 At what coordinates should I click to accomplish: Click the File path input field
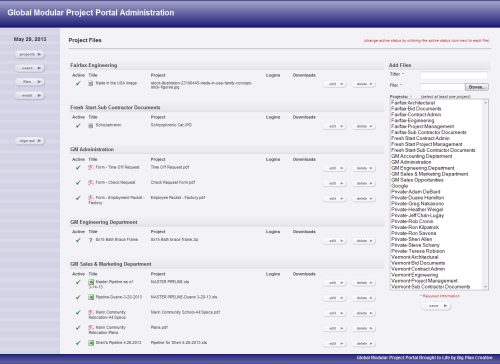[x=442, y=87]
